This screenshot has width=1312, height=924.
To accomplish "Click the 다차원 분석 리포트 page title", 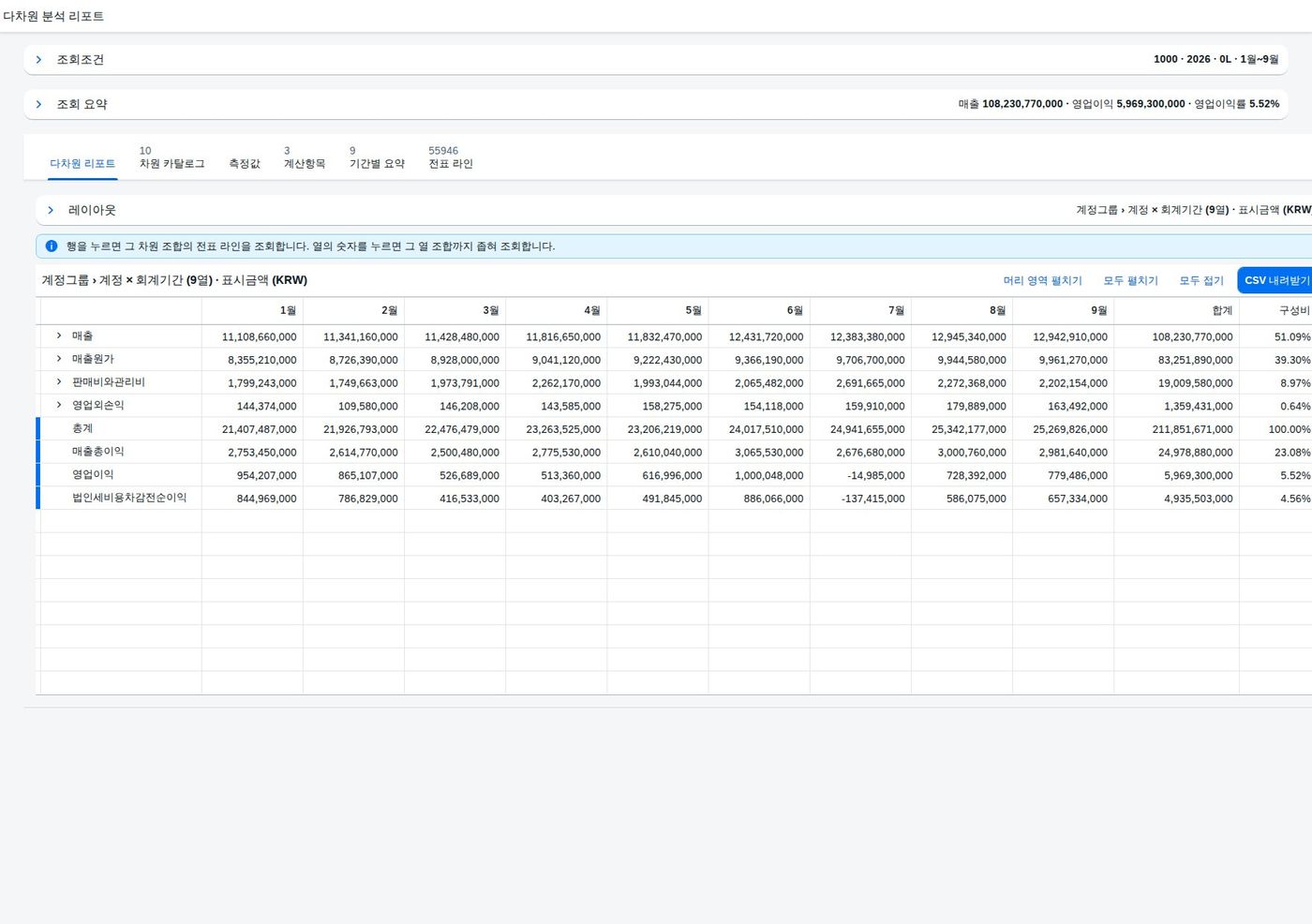I will click(53, 16).
